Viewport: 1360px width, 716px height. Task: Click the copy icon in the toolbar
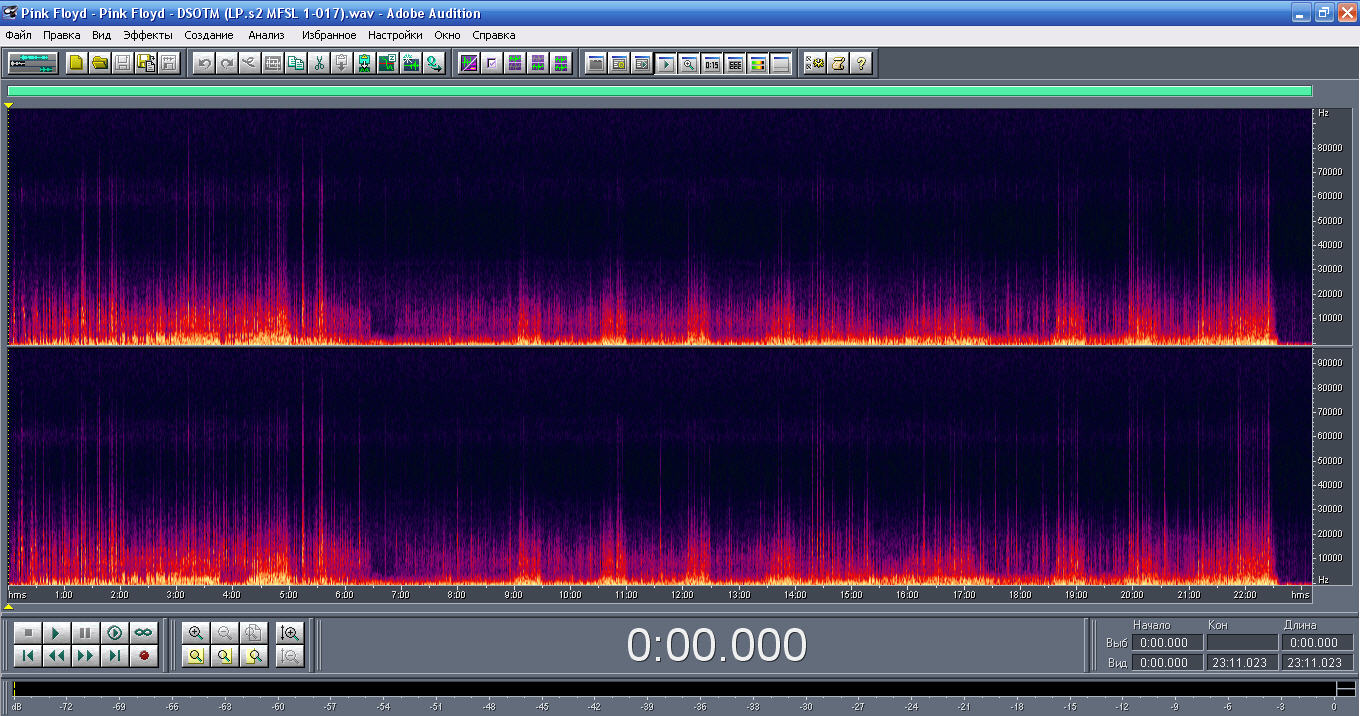click(296, 63)
